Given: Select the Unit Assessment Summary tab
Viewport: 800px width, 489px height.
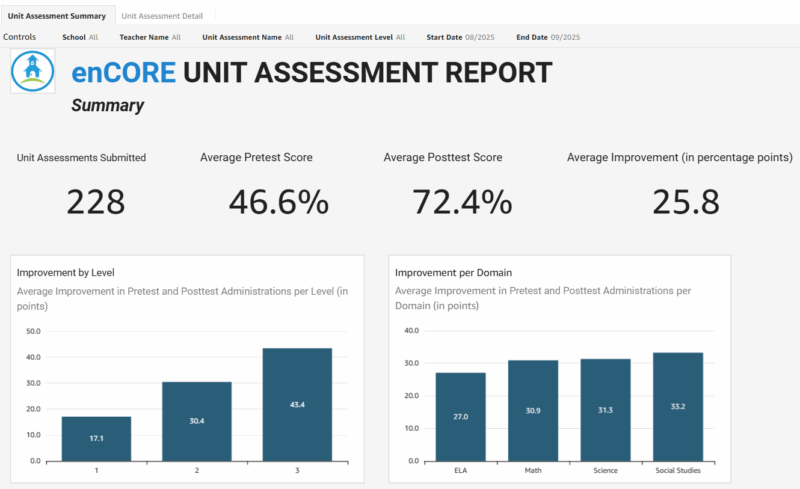Looking at the screenshot, I should [57, 16].
